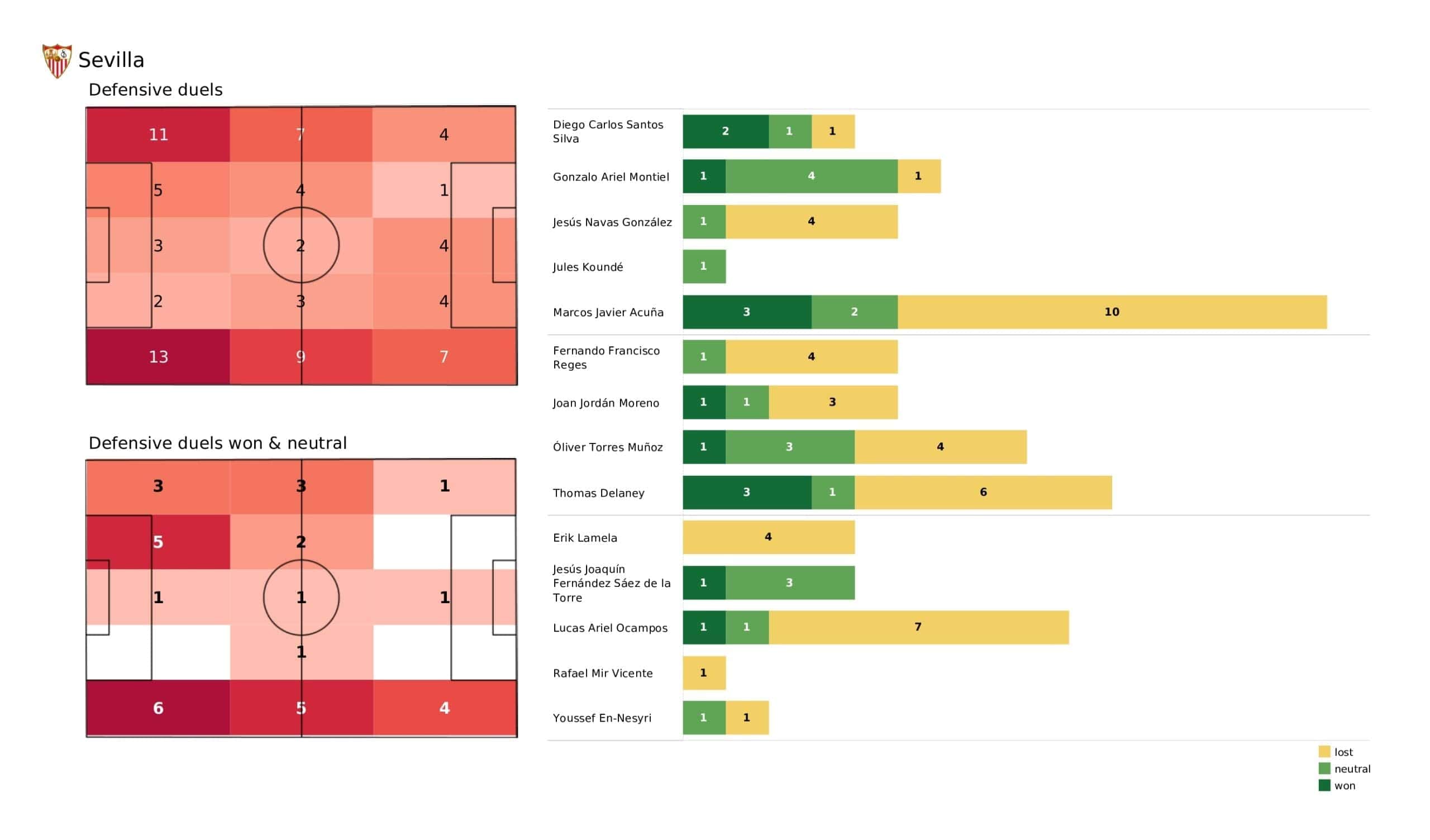
Task: Click Lucas Ariel Ocampos' lost bar showing 7
Action: (x=918, y=627)
